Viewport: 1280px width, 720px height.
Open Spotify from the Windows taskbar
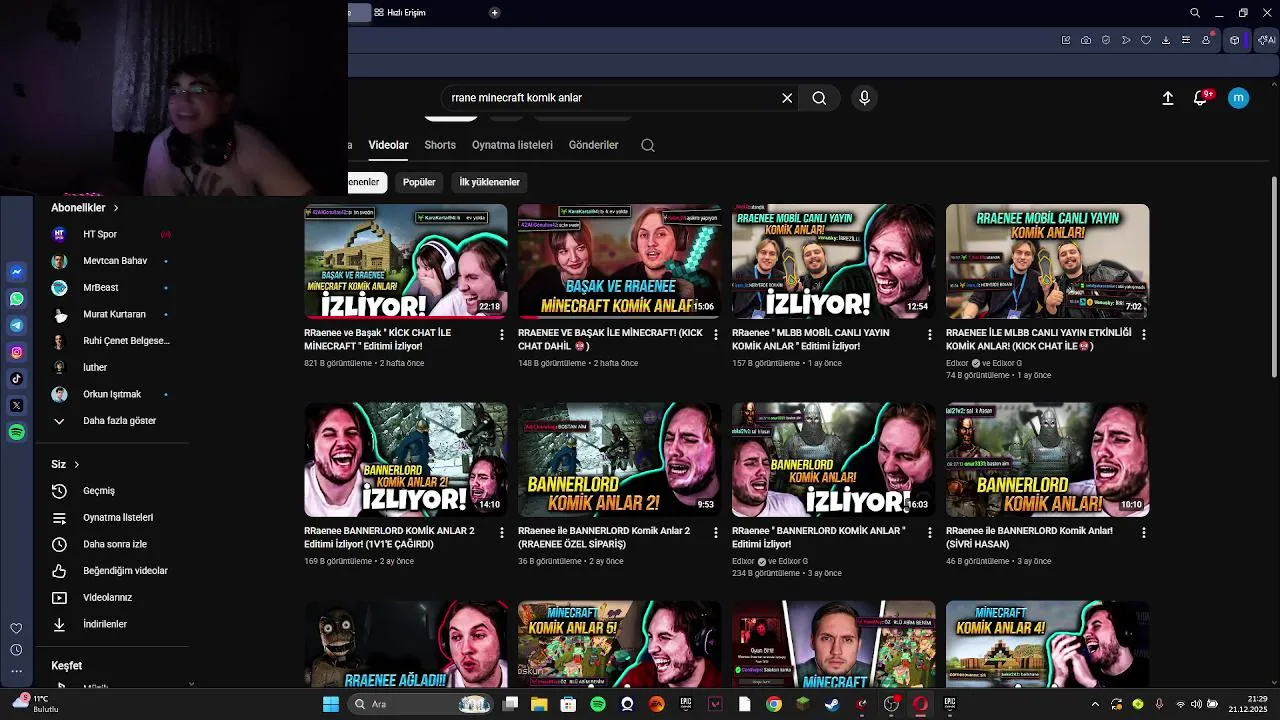tap(598, 704)
